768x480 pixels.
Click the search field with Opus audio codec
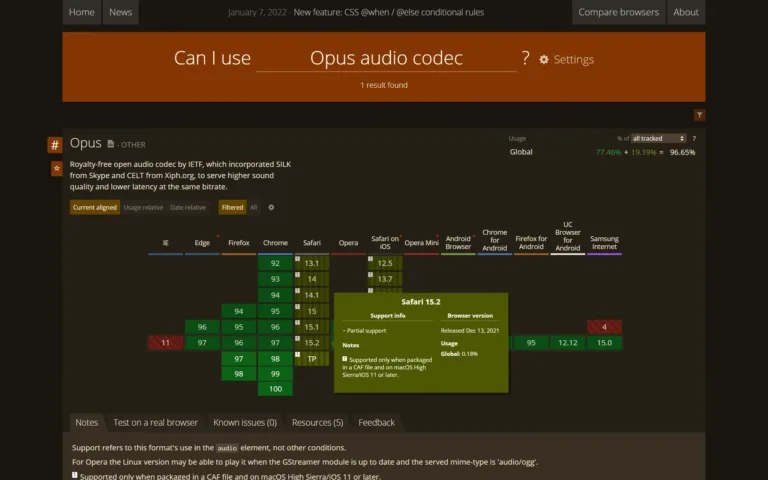pyautogui.click(x=386, y=58)
